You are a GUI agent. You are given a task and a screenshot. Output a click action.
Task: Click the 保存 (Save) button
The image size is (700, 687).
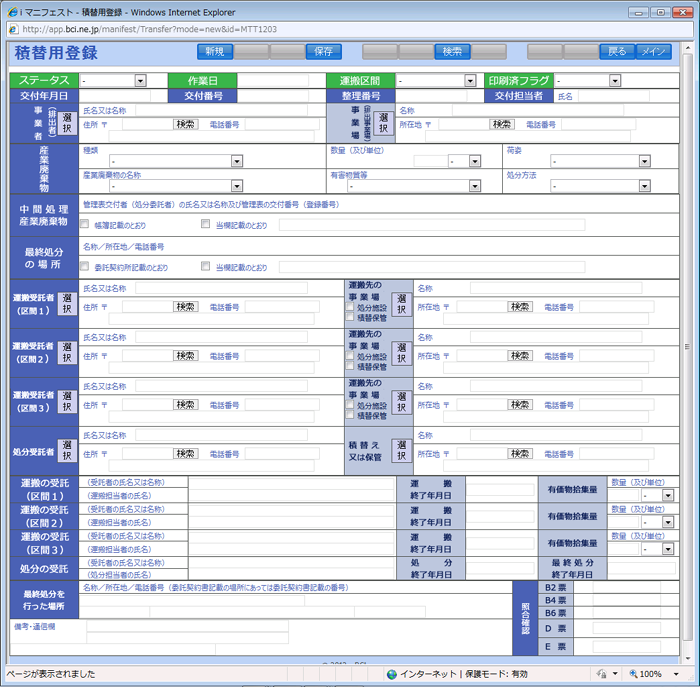coord(324,52)
